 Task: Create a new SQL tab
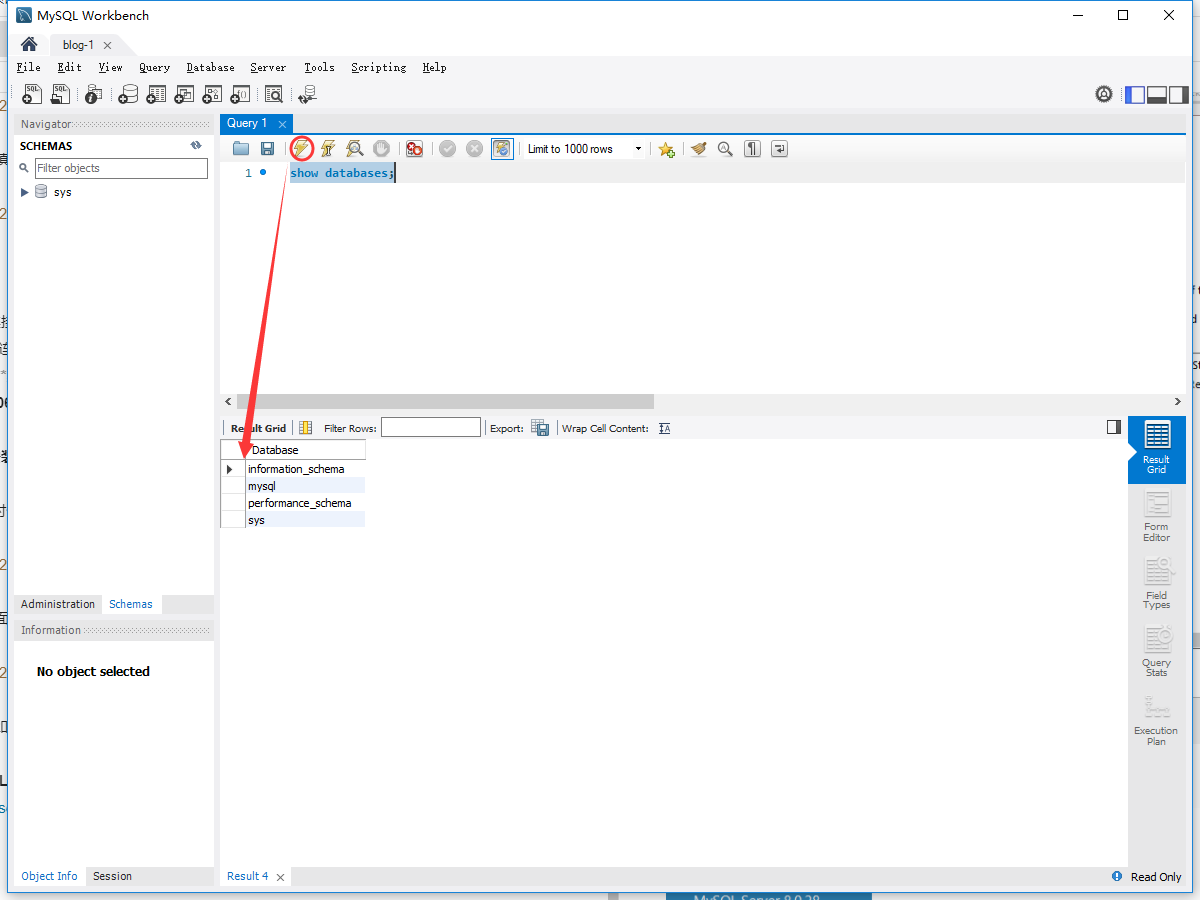33,94
